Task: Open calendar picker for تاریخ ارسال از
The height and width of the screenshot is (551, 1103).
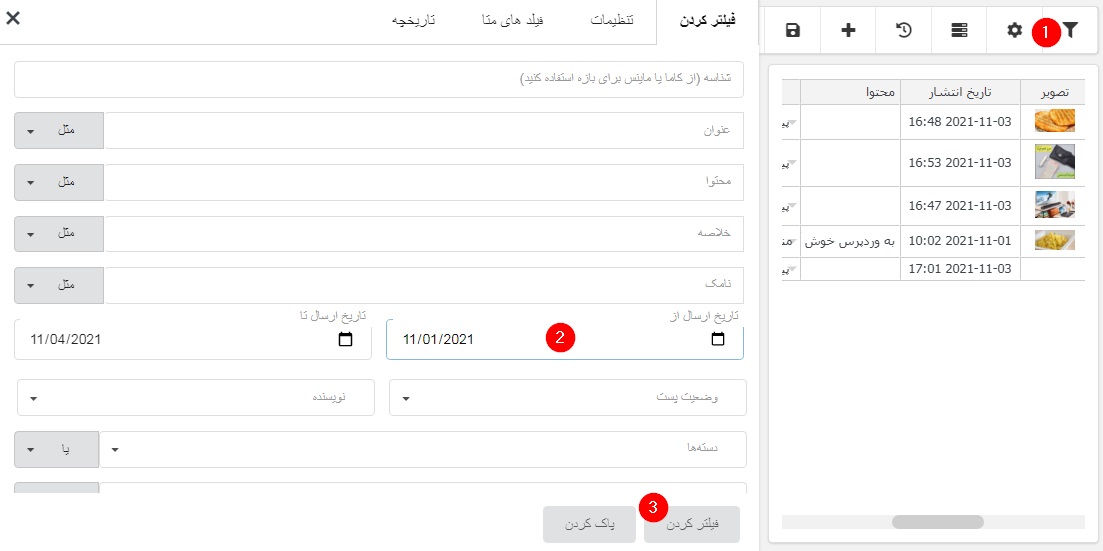Action: [718, 340]
